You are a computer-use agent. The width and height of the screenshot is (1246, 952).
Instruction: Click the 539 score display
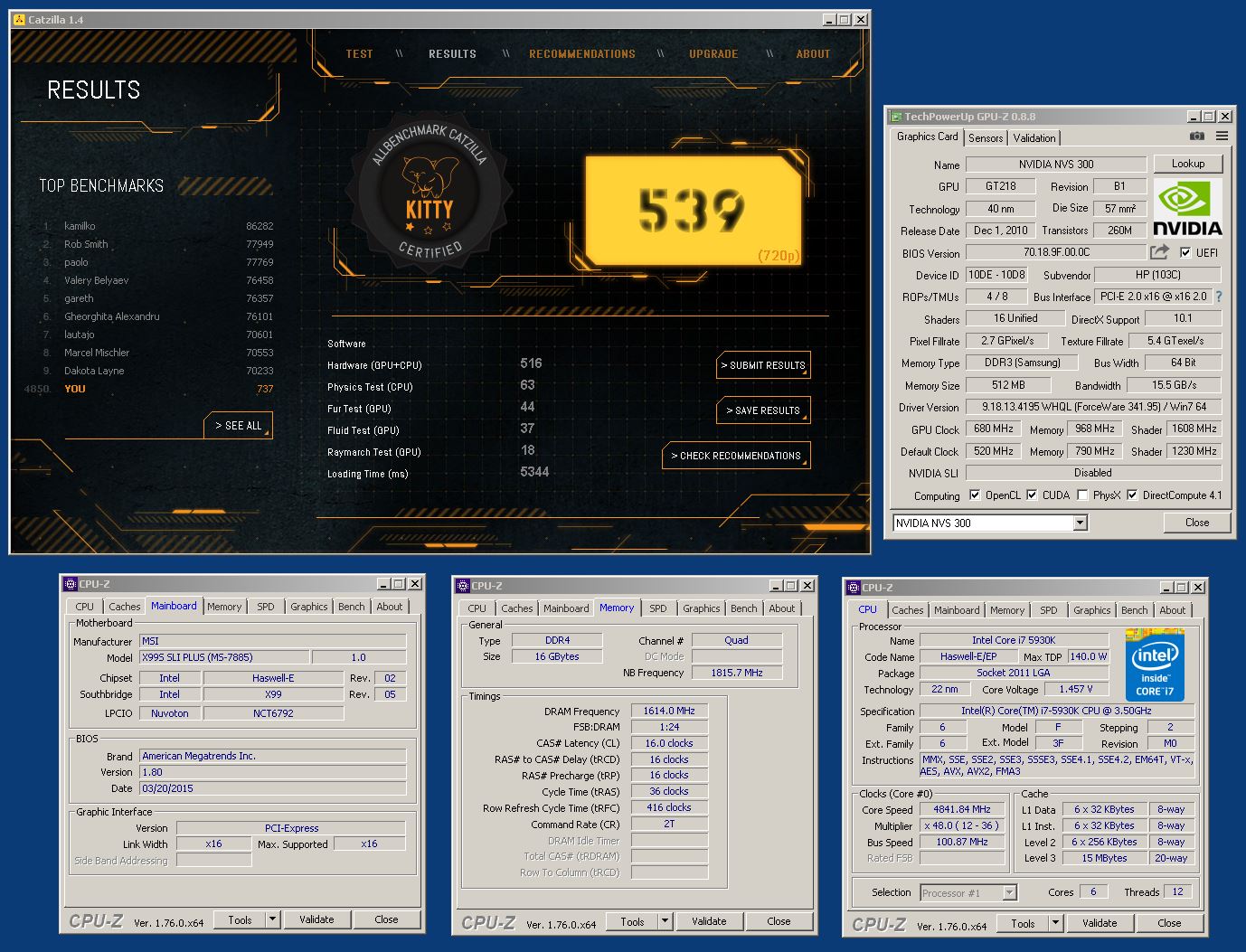click(x=693, y=210)
